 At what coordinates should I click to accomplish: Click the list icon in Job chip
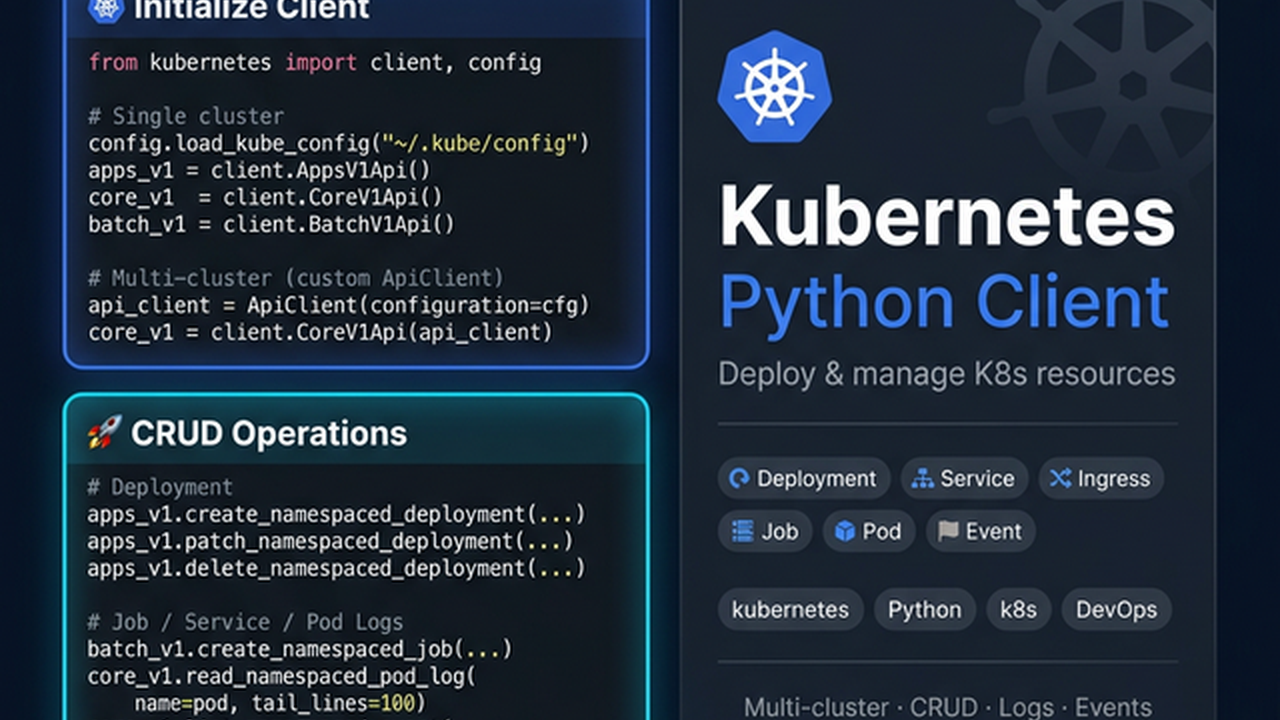(742, 531)
